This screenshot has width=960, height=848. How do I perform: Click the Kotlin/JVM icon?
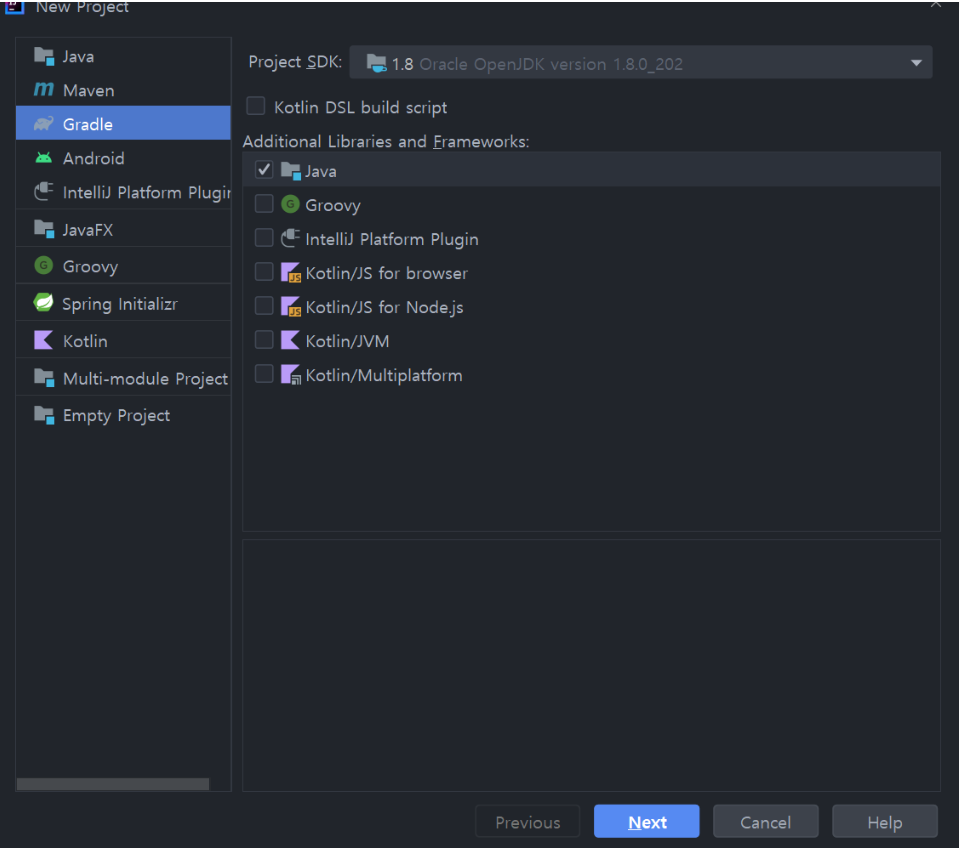(290, 340)
